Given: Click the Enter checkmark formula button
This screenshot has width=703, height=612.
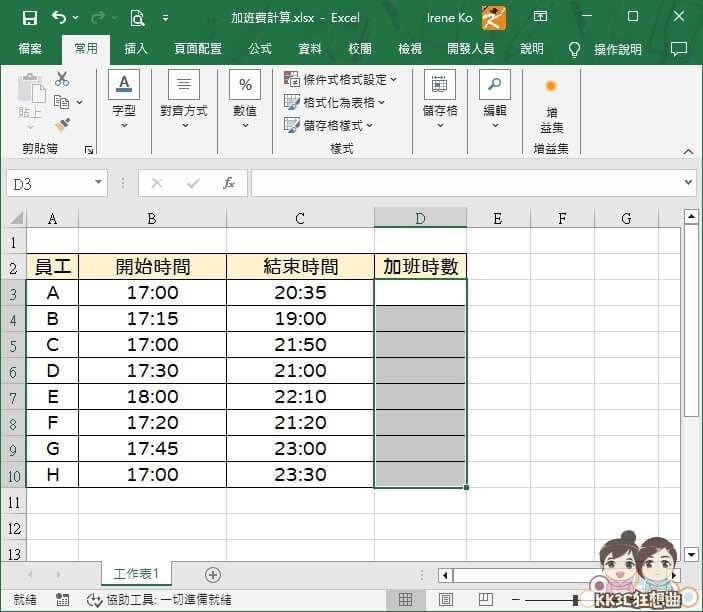Looking at the screenshot, I should click(193, 183).
